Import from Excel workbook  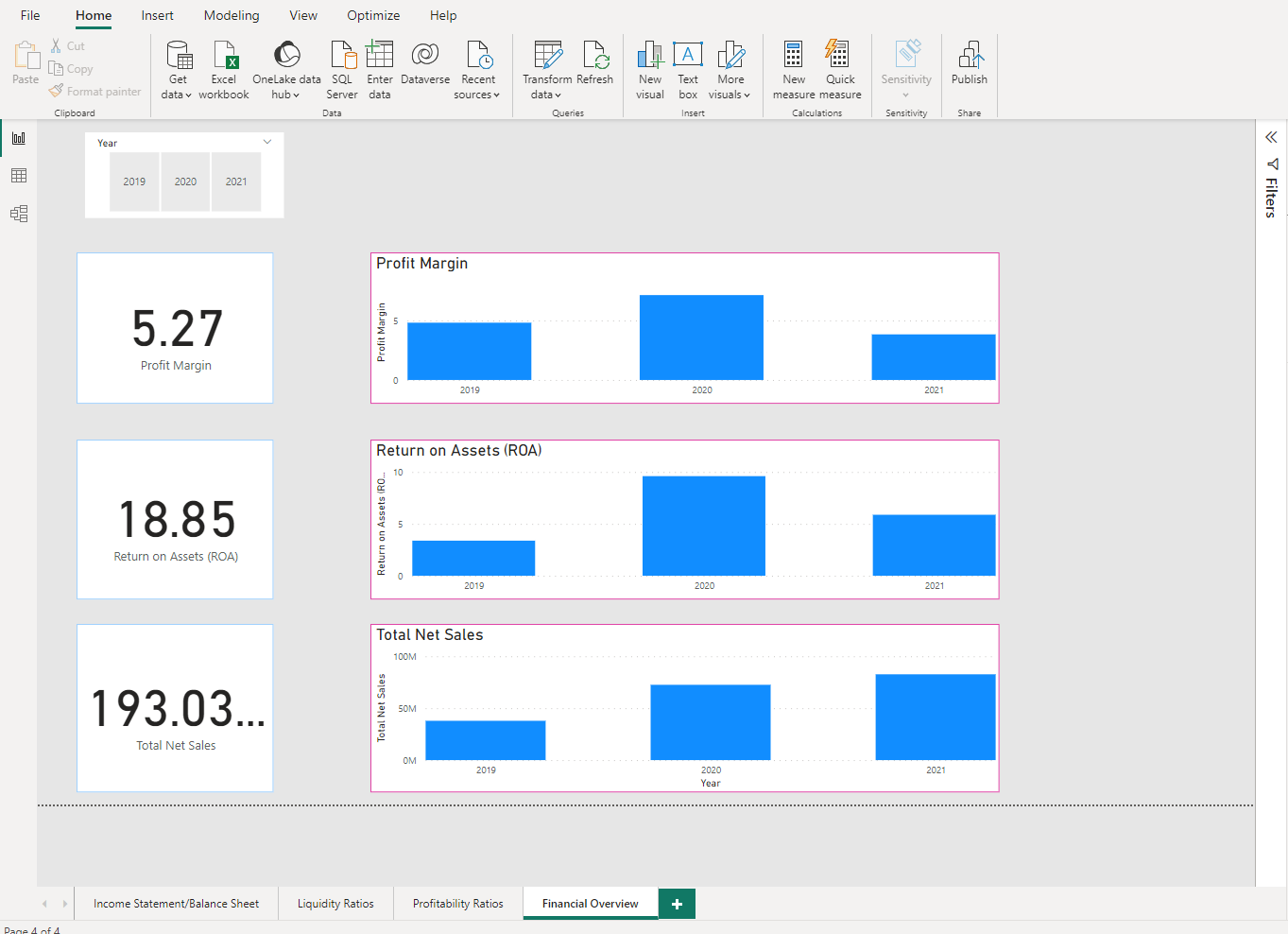tap(224, 69)
